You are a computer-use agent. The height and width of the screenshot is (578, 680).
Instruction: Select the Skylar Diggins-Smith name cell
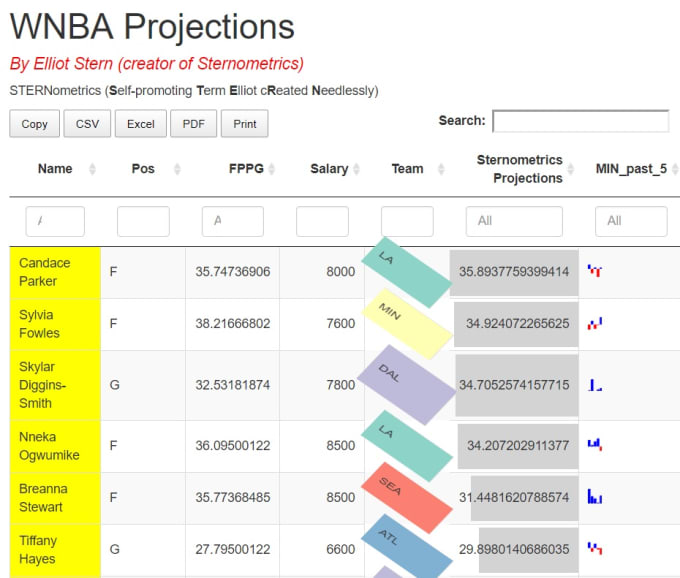tap(55, 385)
